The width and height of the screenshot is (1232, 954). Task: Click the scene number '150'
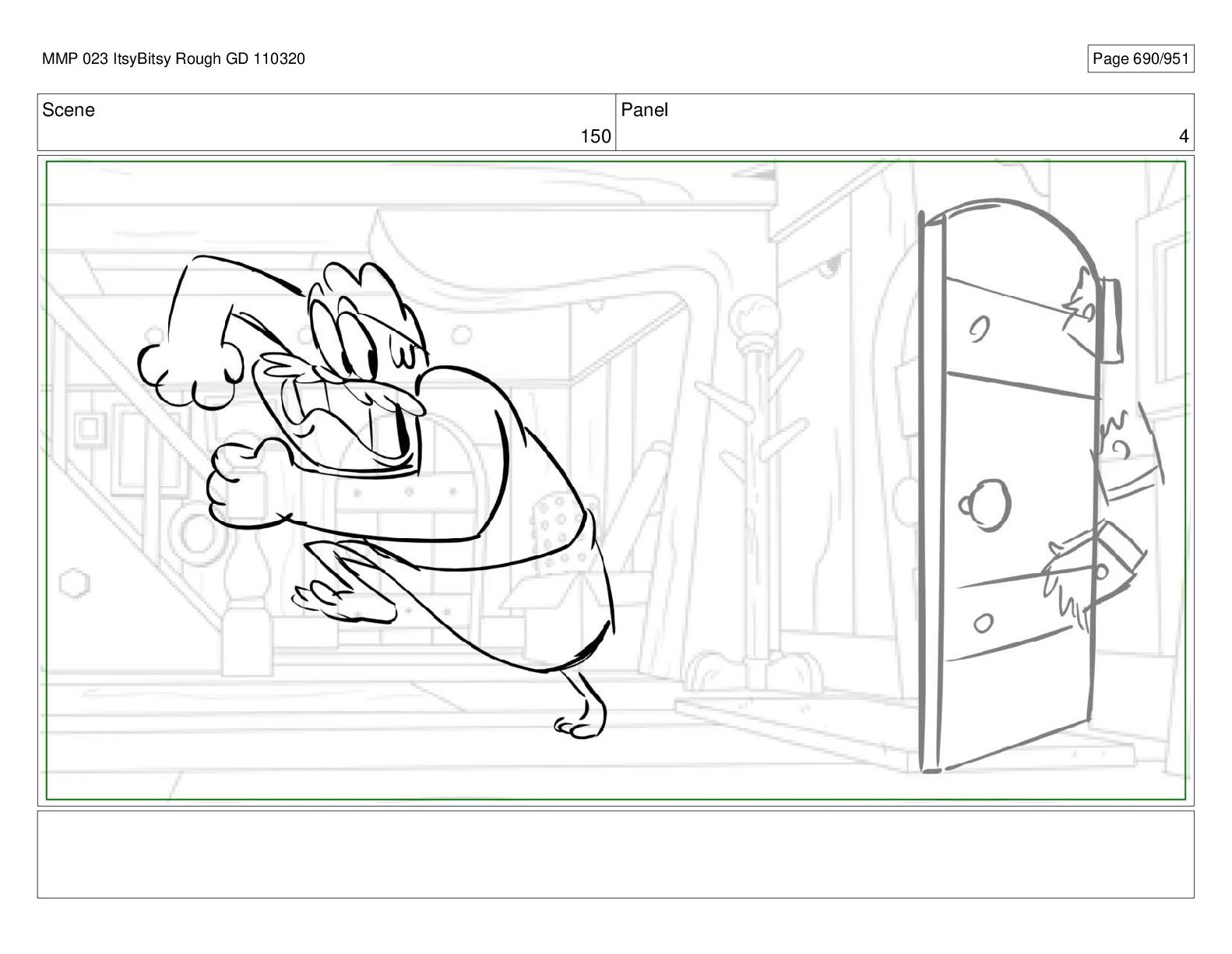point(596,137)
